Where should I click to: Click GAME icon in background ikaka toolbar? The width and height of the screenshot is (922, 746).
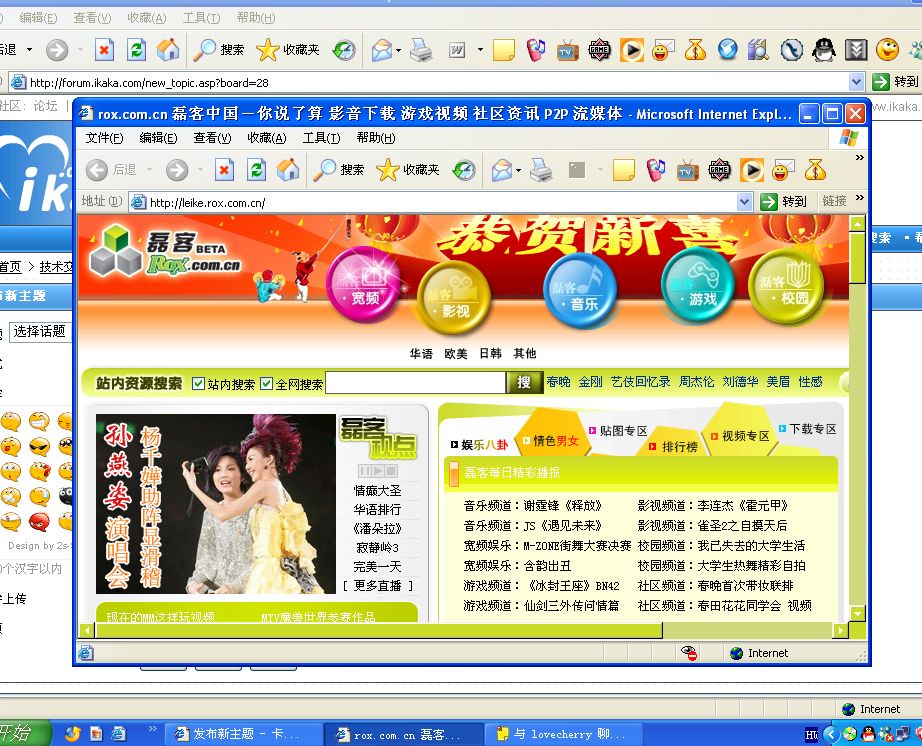click(599, 50)
